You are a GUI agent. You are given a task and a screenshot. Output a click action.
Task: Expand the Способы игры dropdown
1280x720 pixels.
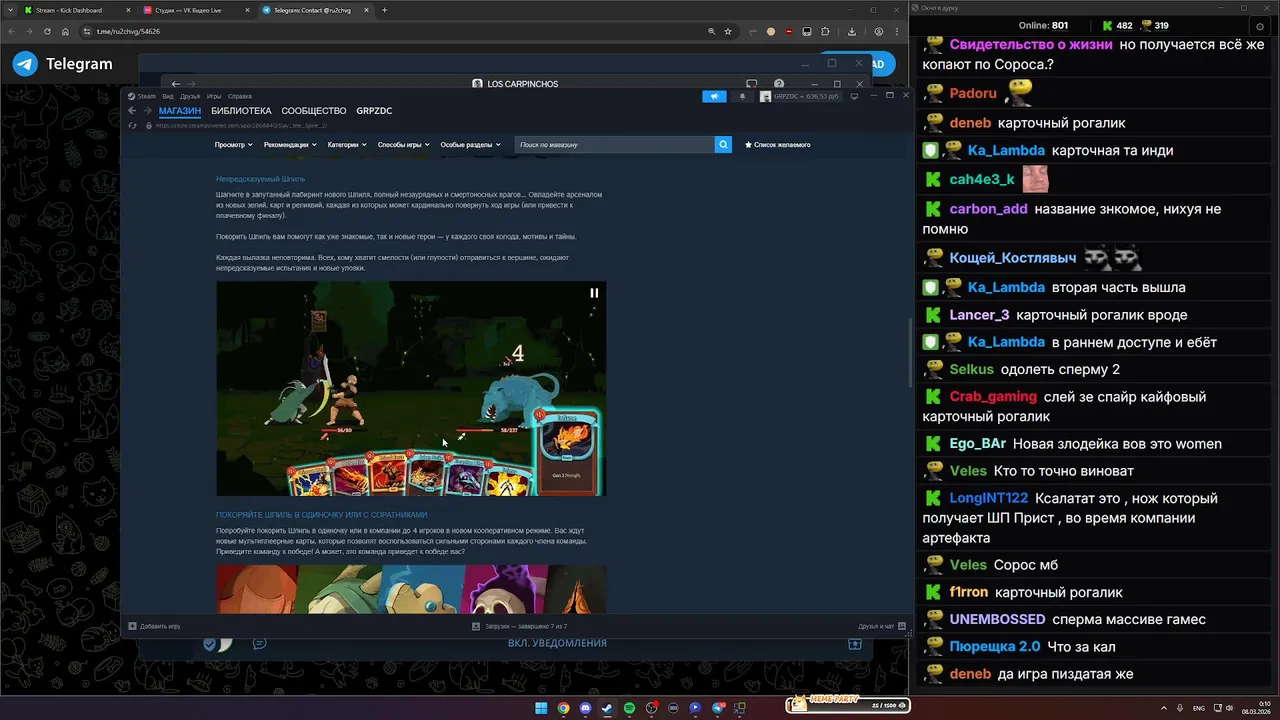click(403, 145)
